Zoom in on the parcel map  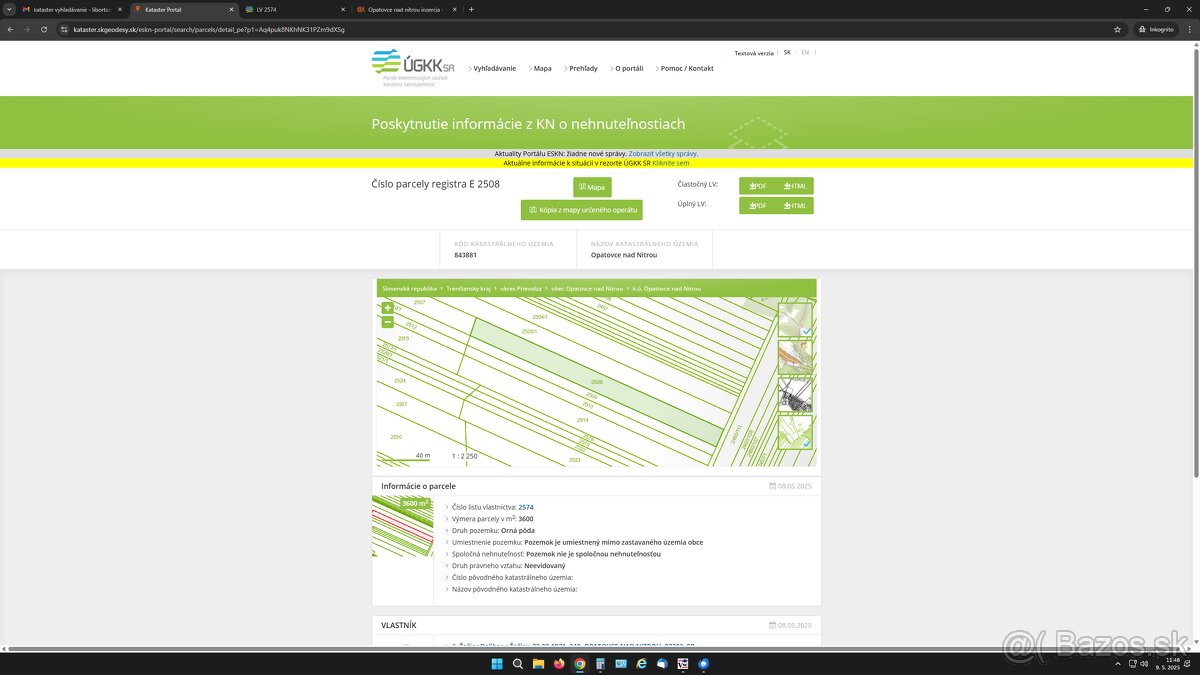387,308
